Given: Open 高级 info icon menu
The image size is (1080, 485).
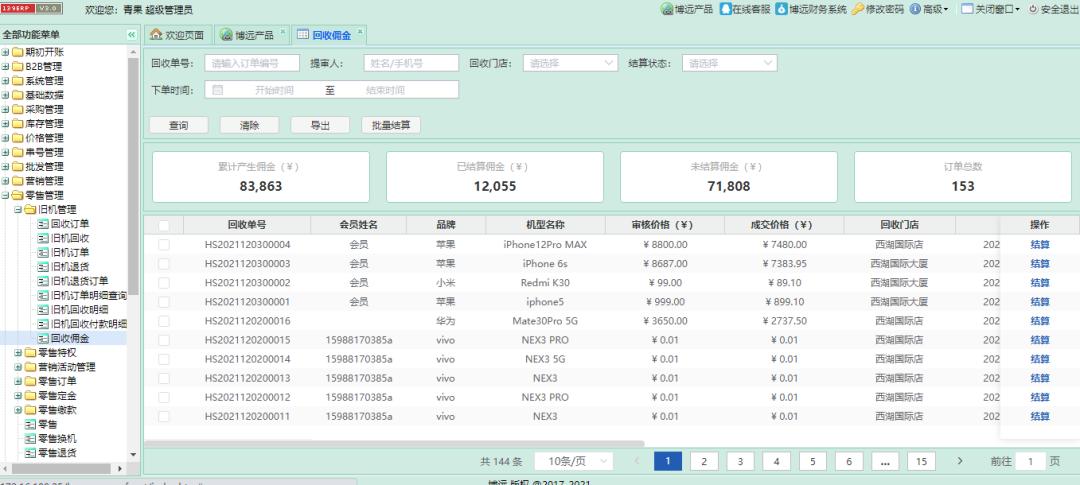Looking at the screenshot, I should [x=915, y=9].
